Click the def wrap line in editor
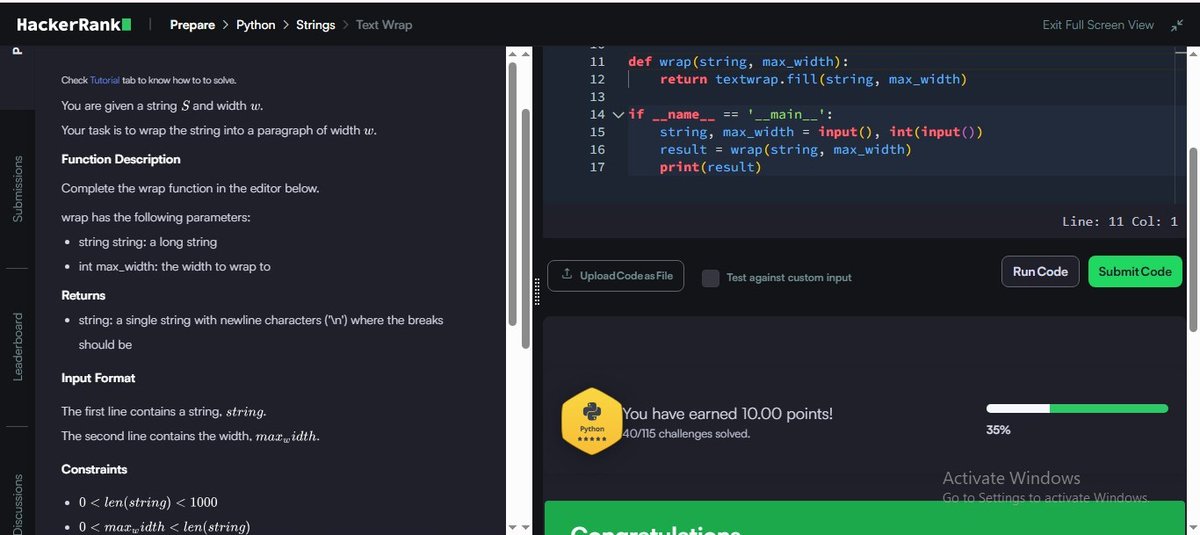The height and width of the screenshot is (535, 1200). [x=738, y=62]
